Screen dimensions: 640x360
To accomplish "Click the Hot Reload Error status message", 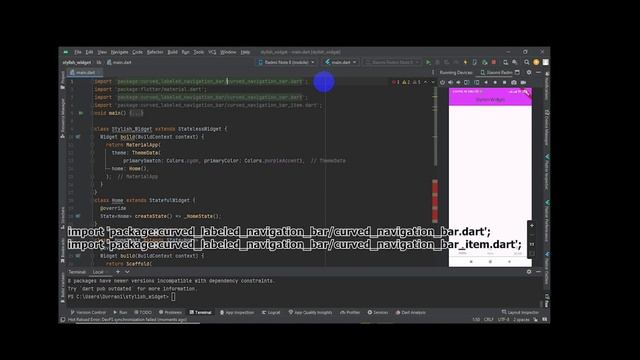I will (x=127, y=320).
